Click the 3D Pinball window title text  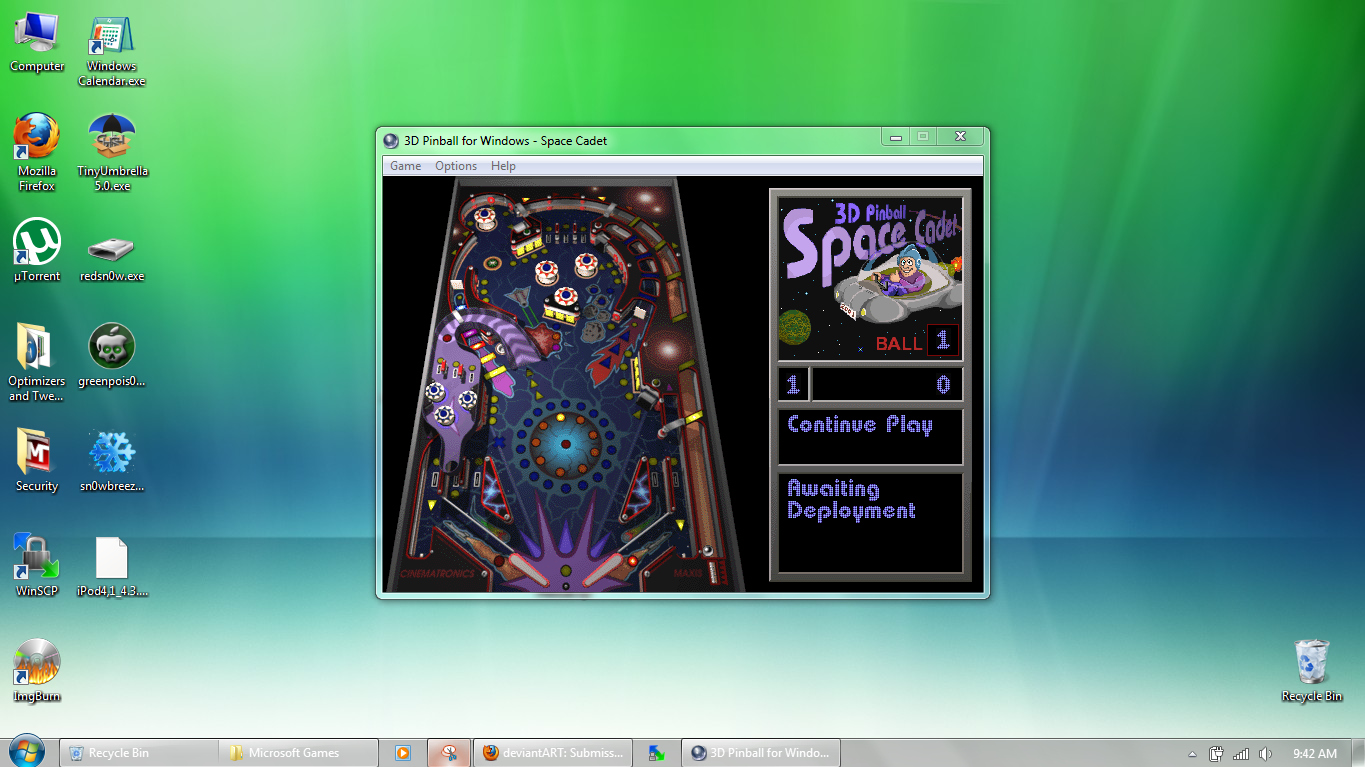pos(505,141)
